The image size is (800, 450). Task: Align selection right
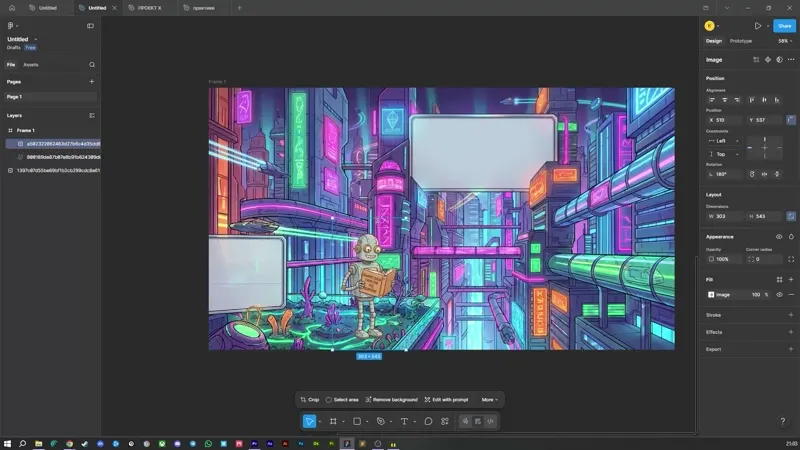point(737,100)
